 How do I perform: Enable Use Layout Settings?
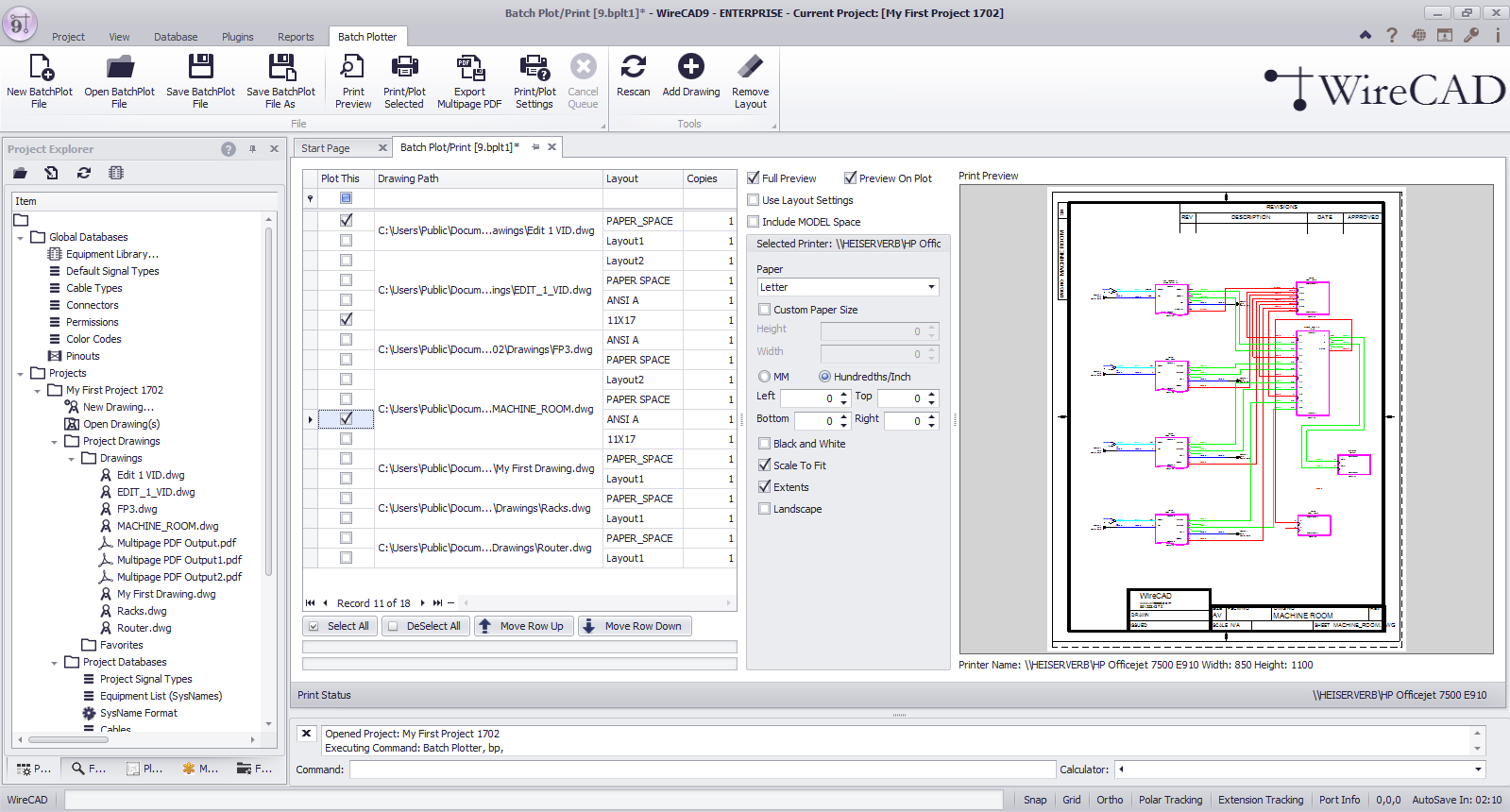[754, 200]
